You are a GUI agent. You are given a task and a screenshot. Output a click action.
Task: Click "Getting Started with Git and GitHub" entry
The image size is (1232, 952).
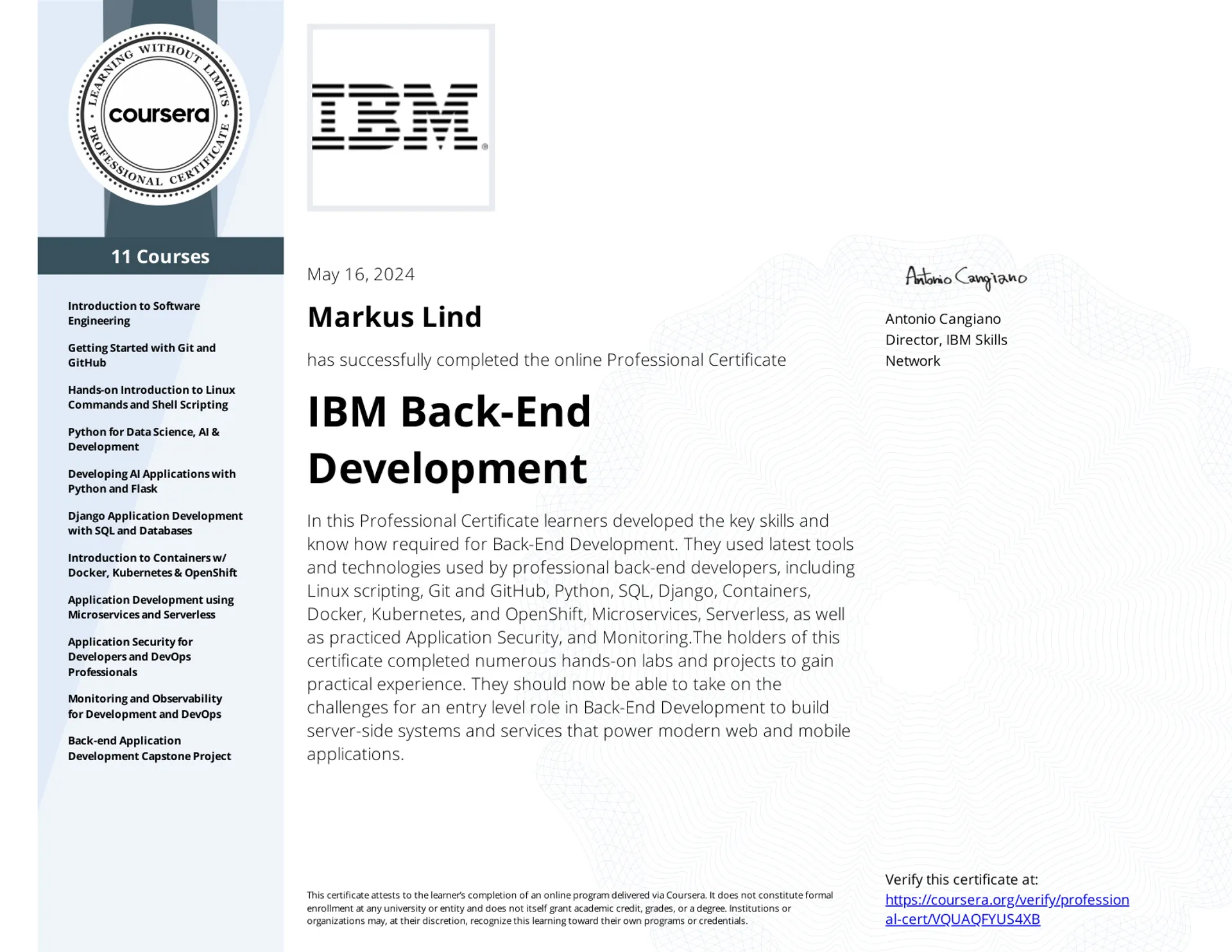[x=142, y=355]
